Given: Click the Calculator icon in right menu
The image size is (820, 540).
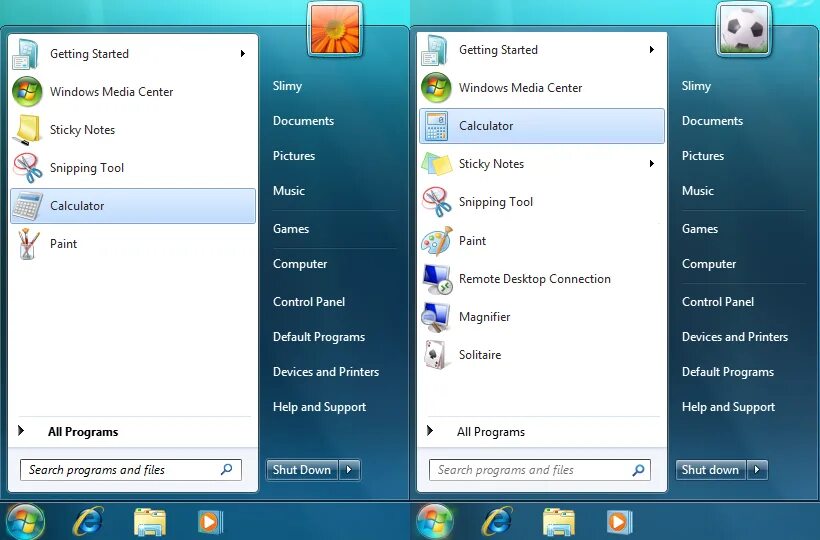Looking at the screenshot, I should tap(436, 126).
